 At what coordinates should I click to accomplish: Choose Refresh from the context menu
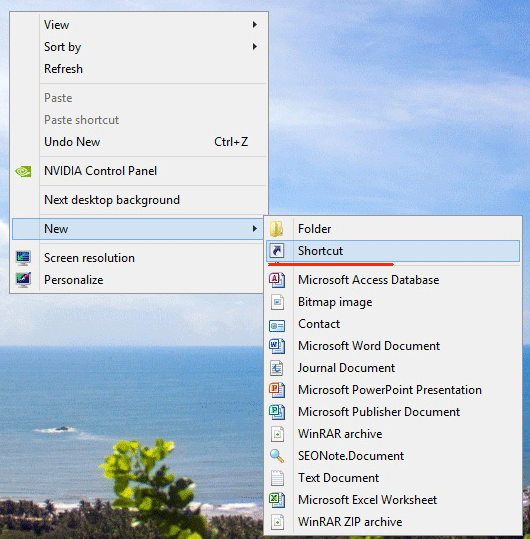[139, 69]
